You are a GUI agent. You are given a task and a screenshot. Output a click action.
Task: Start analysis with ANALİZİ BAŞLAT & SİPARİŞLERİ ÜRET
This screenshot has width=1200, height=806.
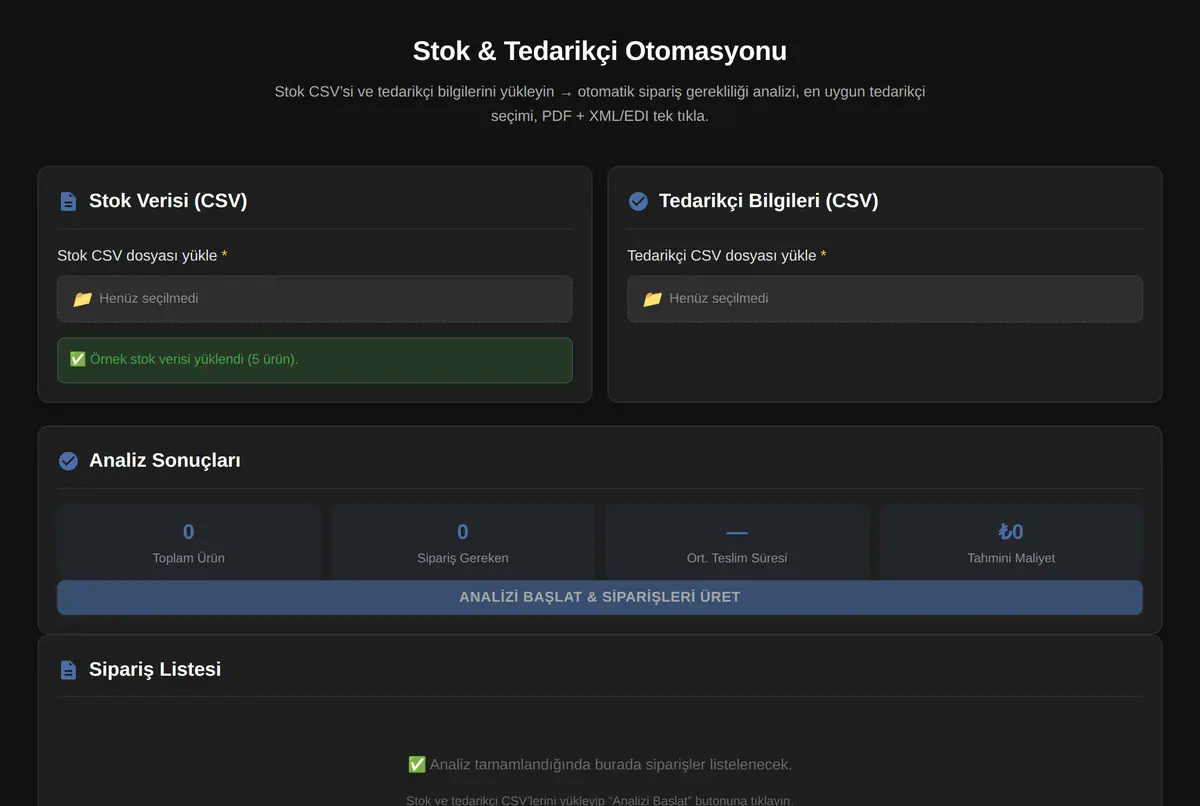coord(600,597)
